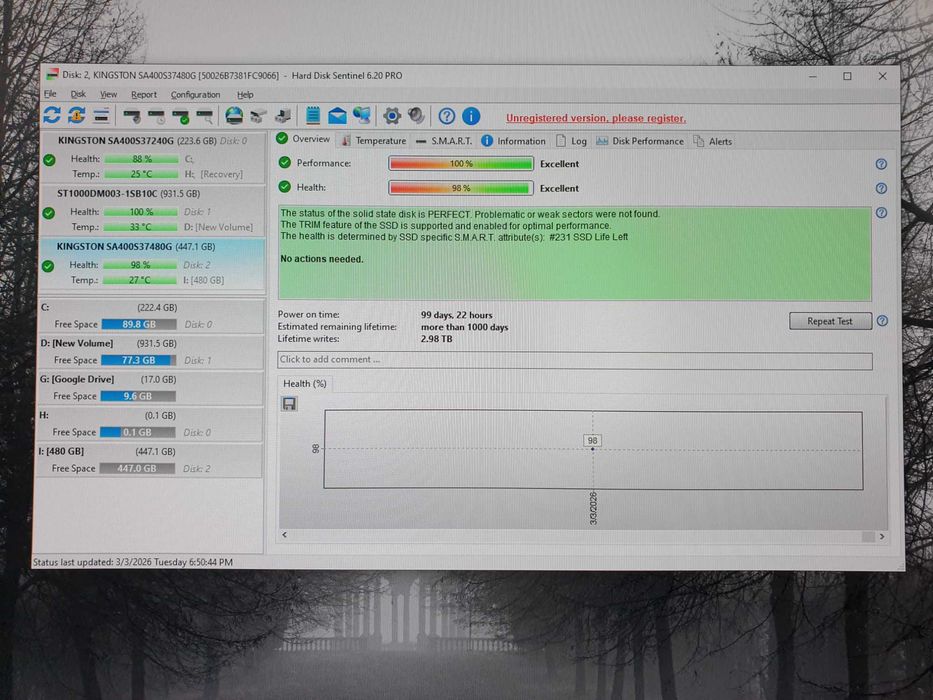
Task: Click the disk list summary toolbar icon
Action: pyautogui.click(x=101, y=115)
